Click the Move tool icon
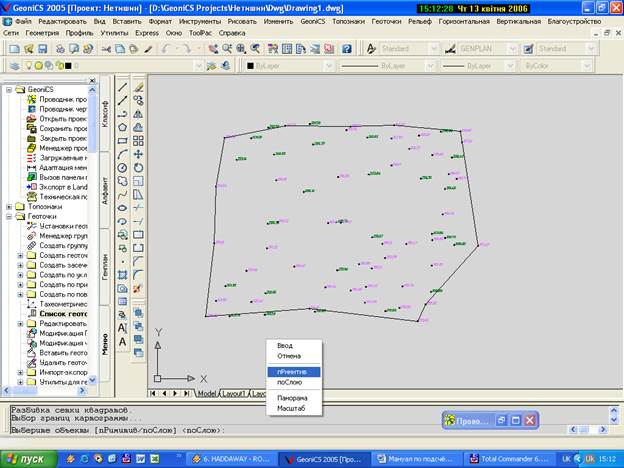Image resolution: width=624 pixels, height=468 pixels. [x=139, y=154]
